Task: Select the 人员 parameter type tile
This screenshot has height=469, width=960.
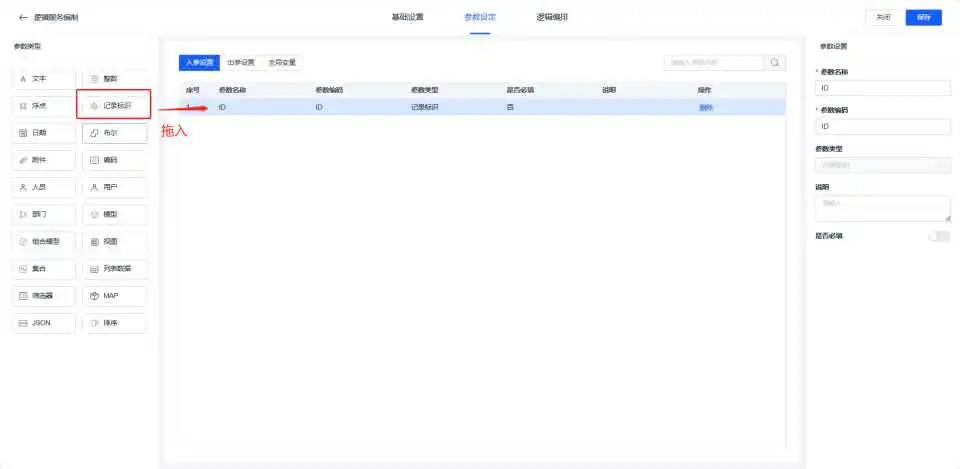Action: 43,187
